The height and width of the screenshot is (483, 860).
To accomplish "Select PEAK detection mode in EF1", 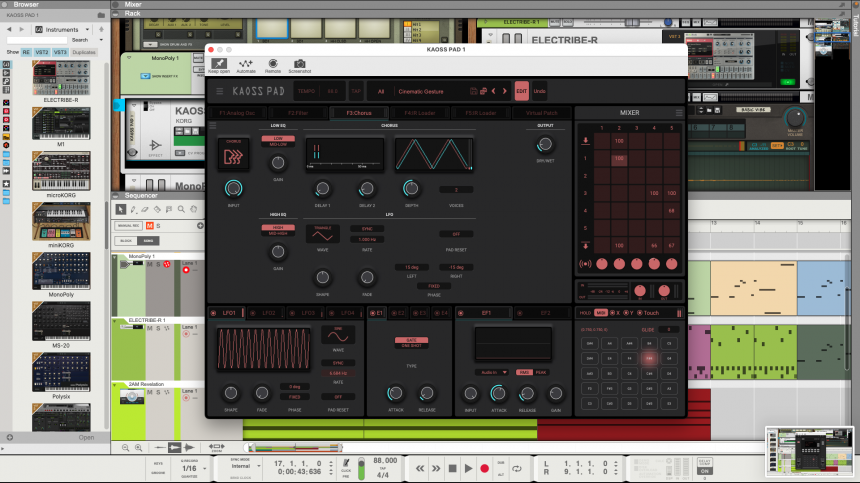I will 541,372.
